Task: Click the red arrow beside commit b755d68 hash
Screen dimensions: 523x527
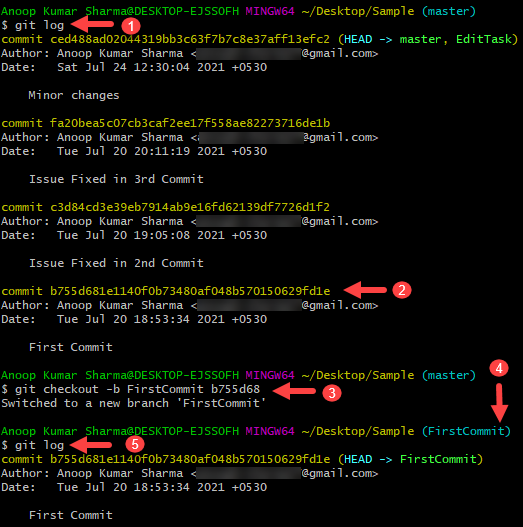Action: [x=365, y=290]
